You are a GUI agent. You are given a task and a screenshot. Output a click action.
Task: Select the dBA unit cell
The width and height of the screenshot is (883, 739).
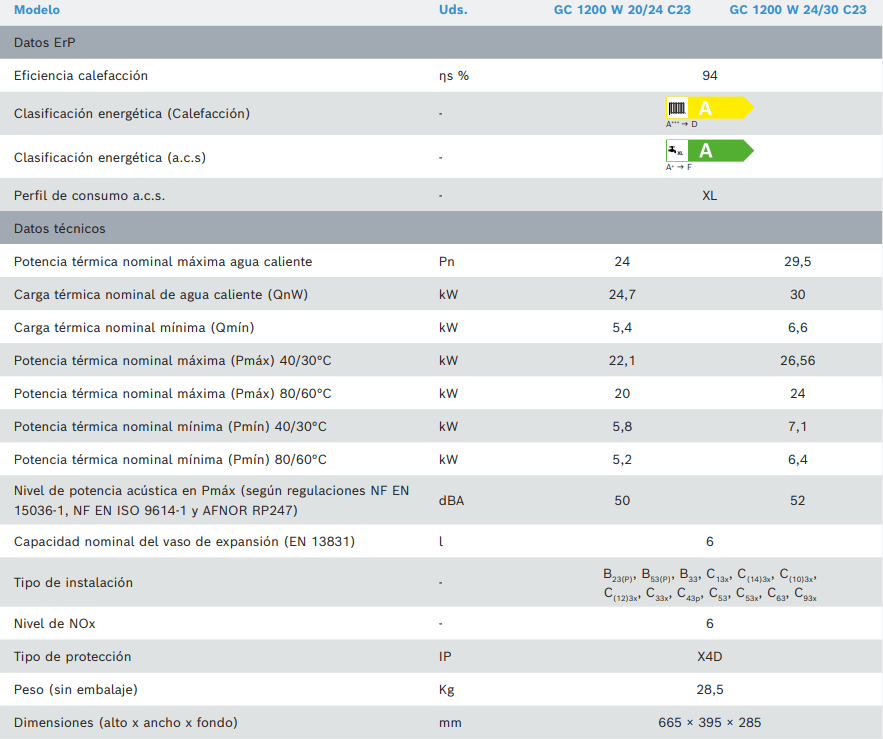coord(452,501)
